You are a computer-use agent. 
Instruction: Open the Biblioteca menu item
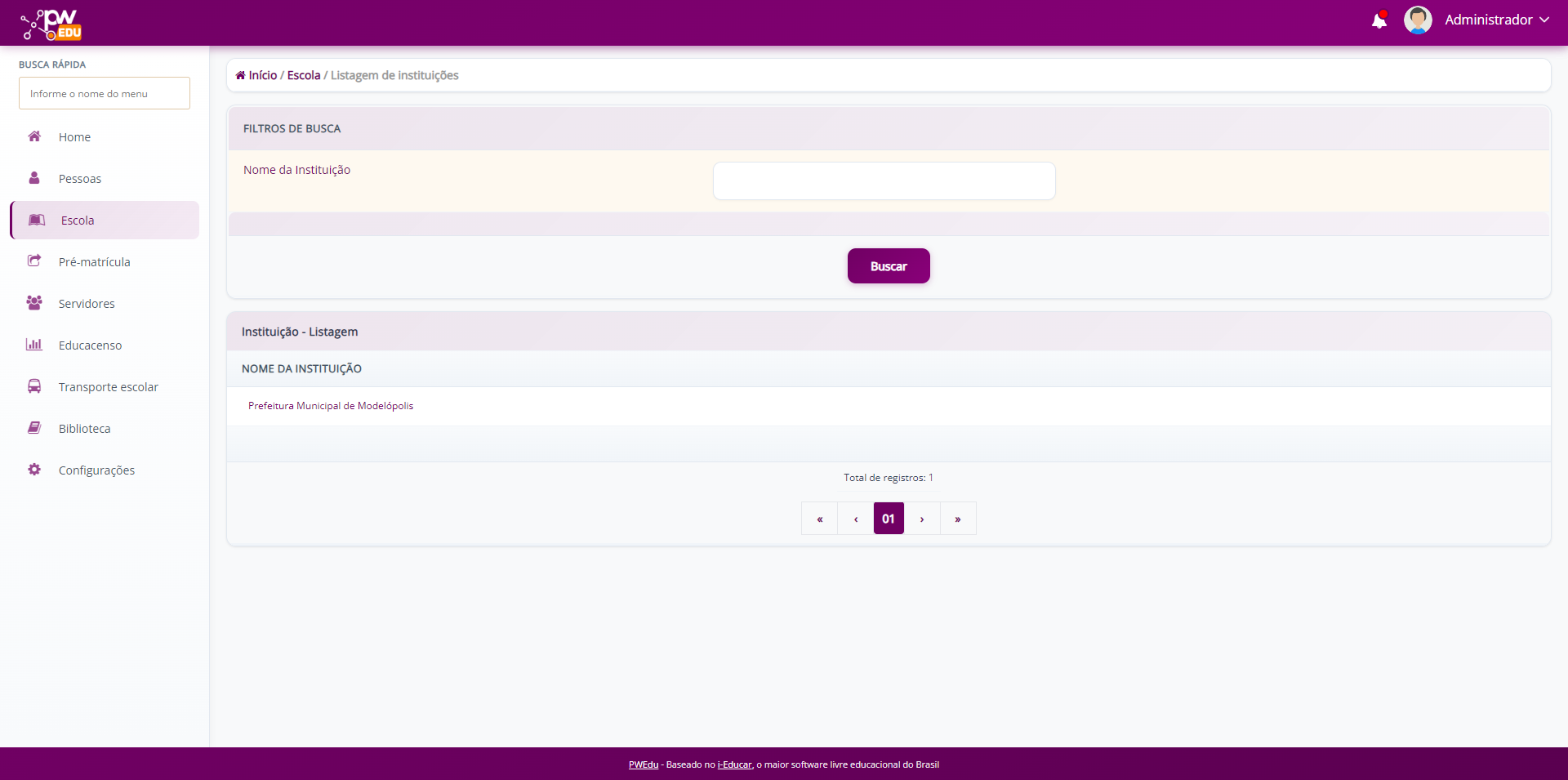[x=84, y=429]
